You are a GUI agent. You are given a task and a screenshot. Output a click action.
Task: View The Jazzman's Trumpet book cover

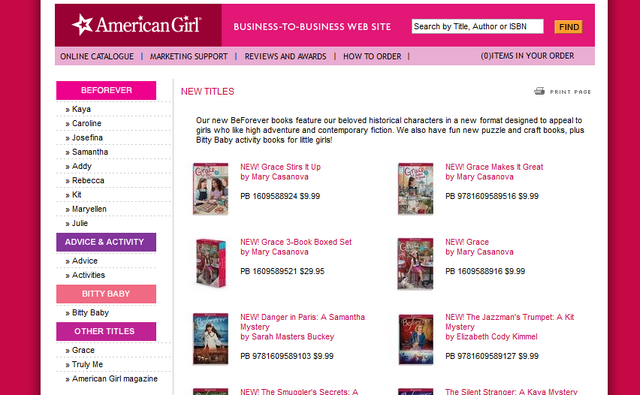416,339
